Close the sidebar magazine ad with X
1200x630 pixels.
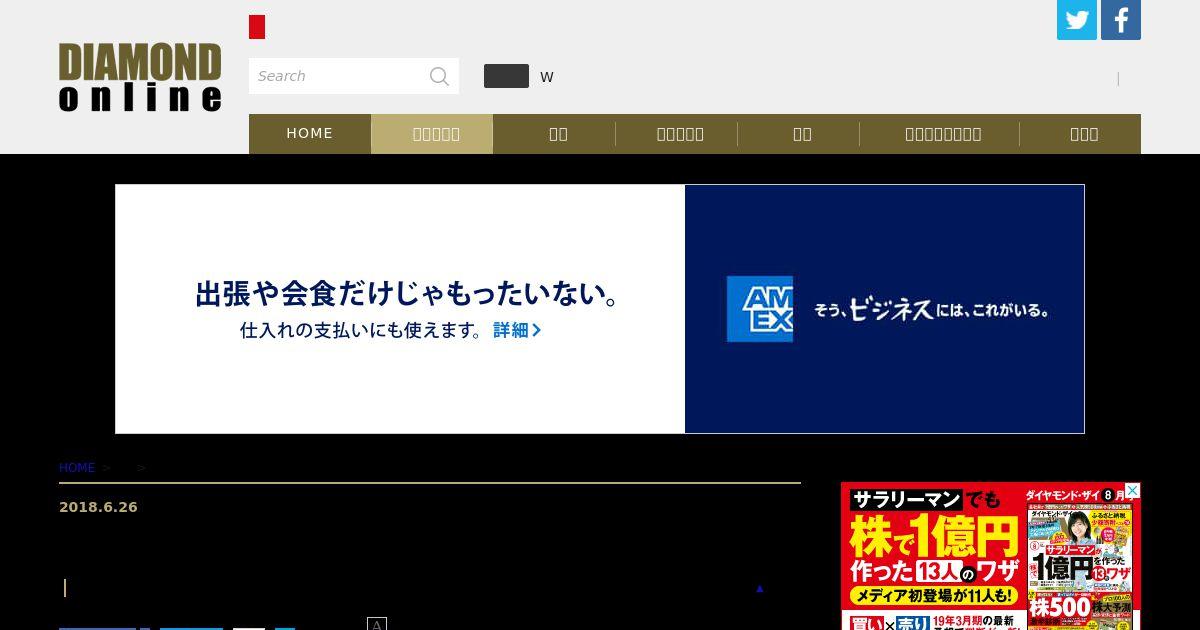click(x=1132, y=491)
